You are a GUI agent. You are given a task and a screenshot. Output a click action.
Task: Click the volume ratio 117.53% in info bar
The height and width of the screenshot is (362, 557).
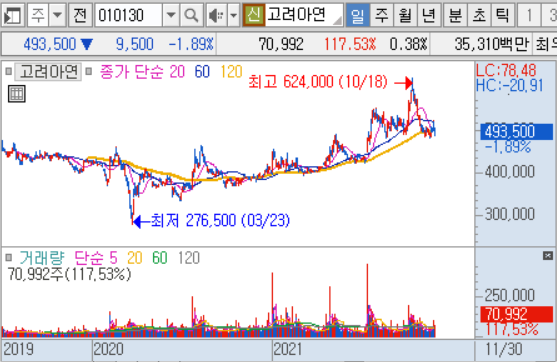350,44
